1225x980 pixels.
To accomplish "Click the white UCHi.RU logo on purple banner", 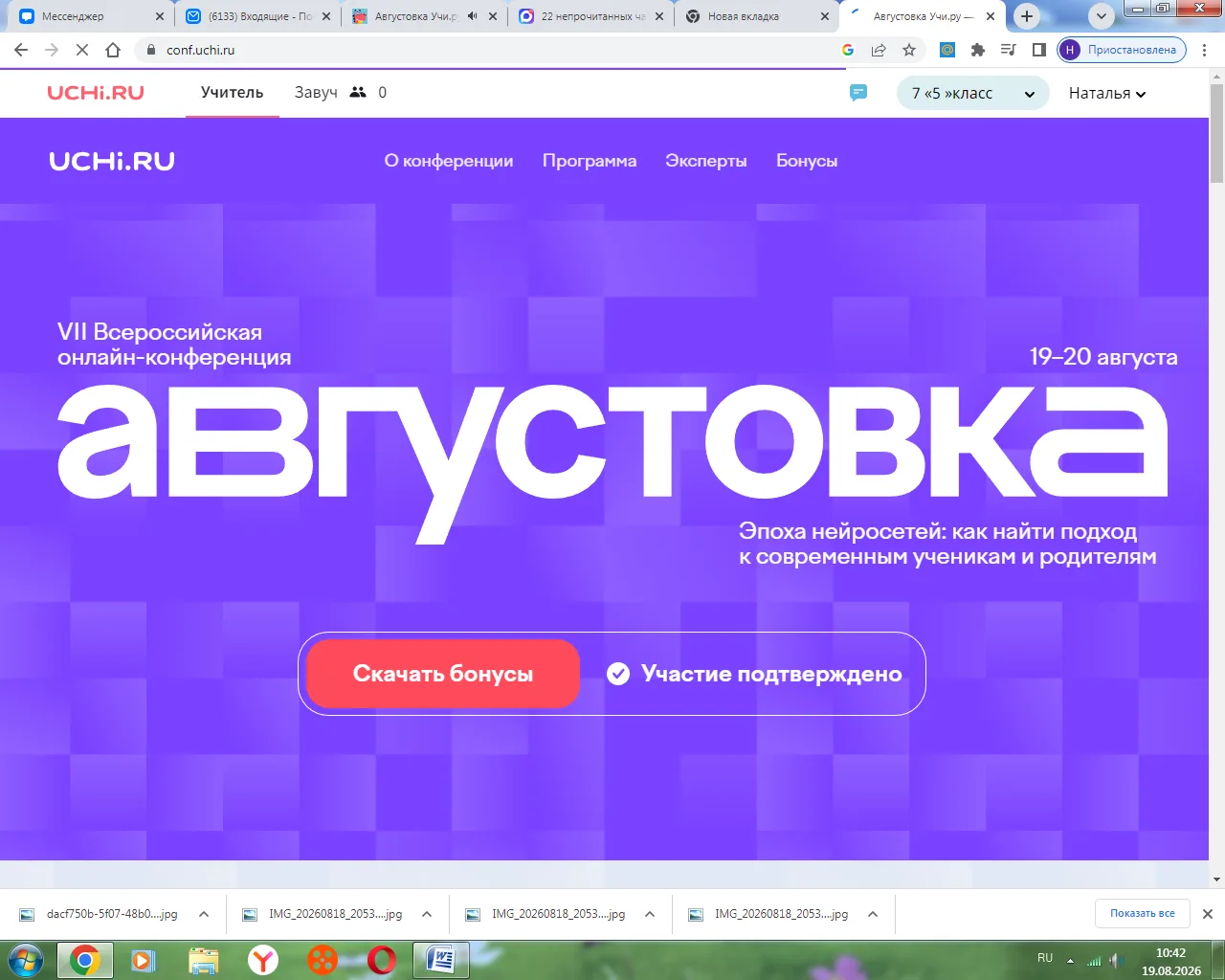I will (112, 161).
